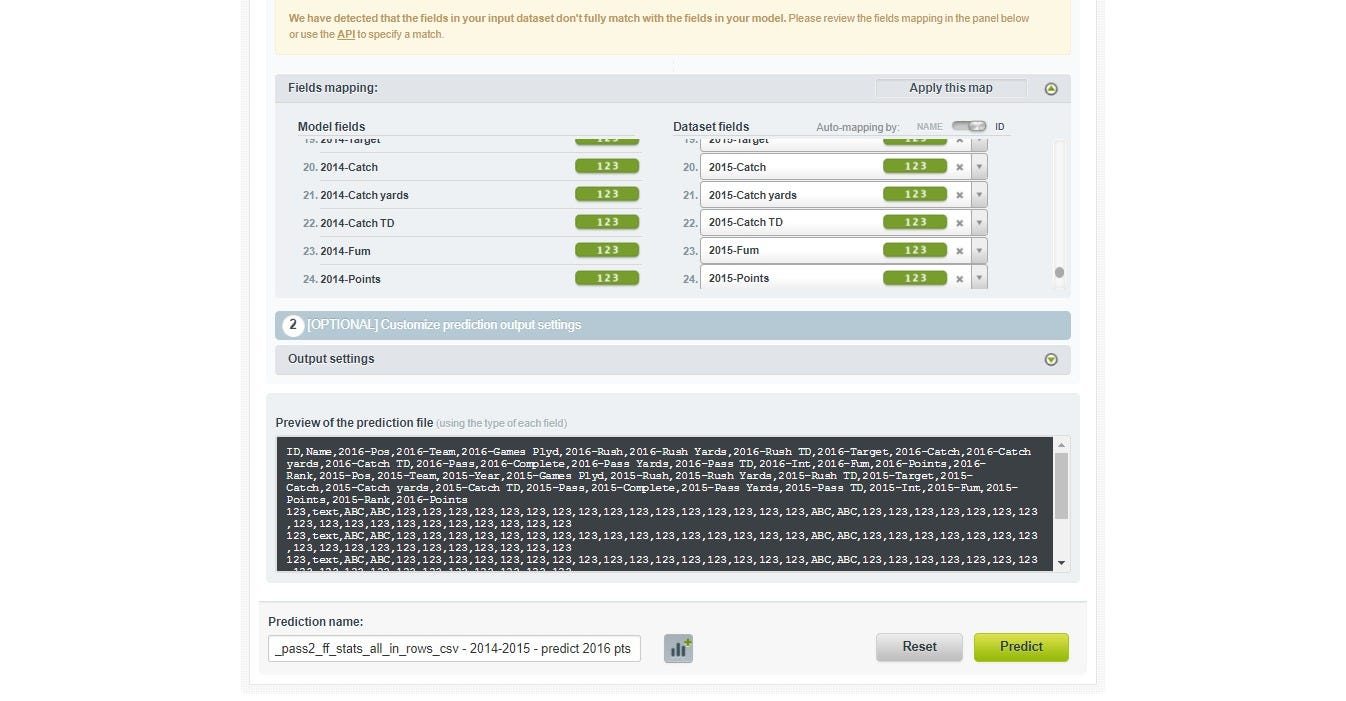Click the Model fields column heading
The height and width of the screenshot is (701, 1346).
pos(331,127)
